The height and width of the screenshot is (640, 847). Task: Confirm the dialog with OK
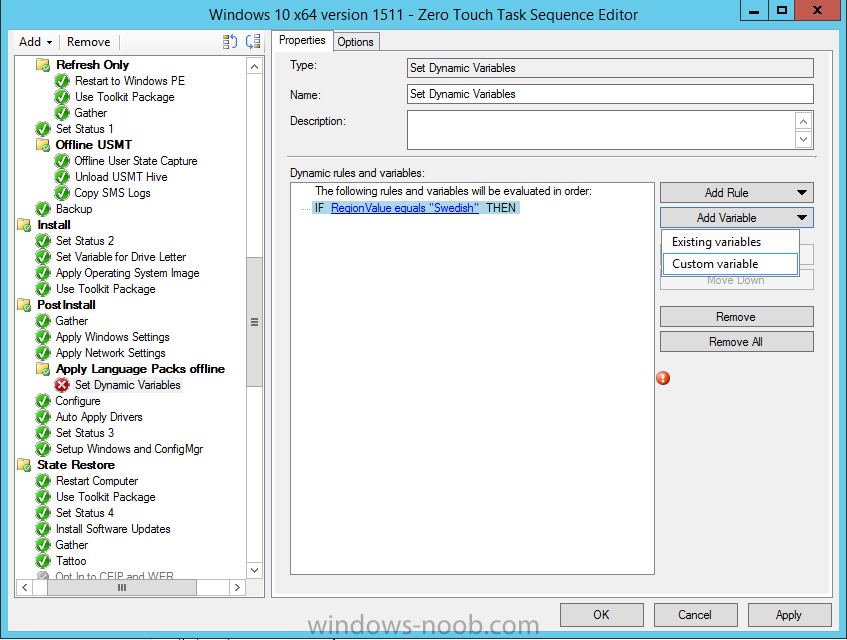point(601,615)
